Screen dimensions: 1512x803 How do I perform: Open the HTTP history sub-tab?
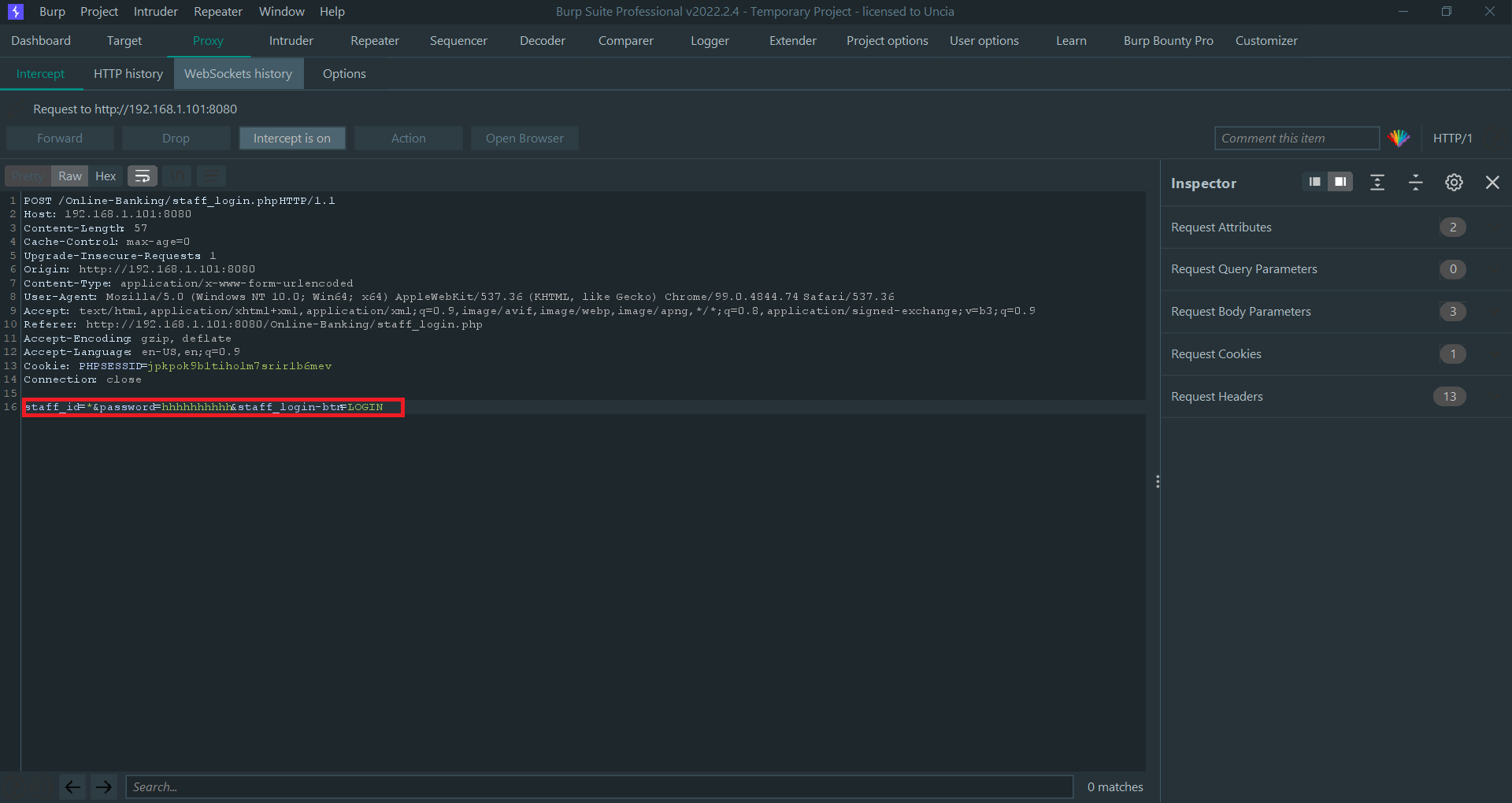coord(128,74)
